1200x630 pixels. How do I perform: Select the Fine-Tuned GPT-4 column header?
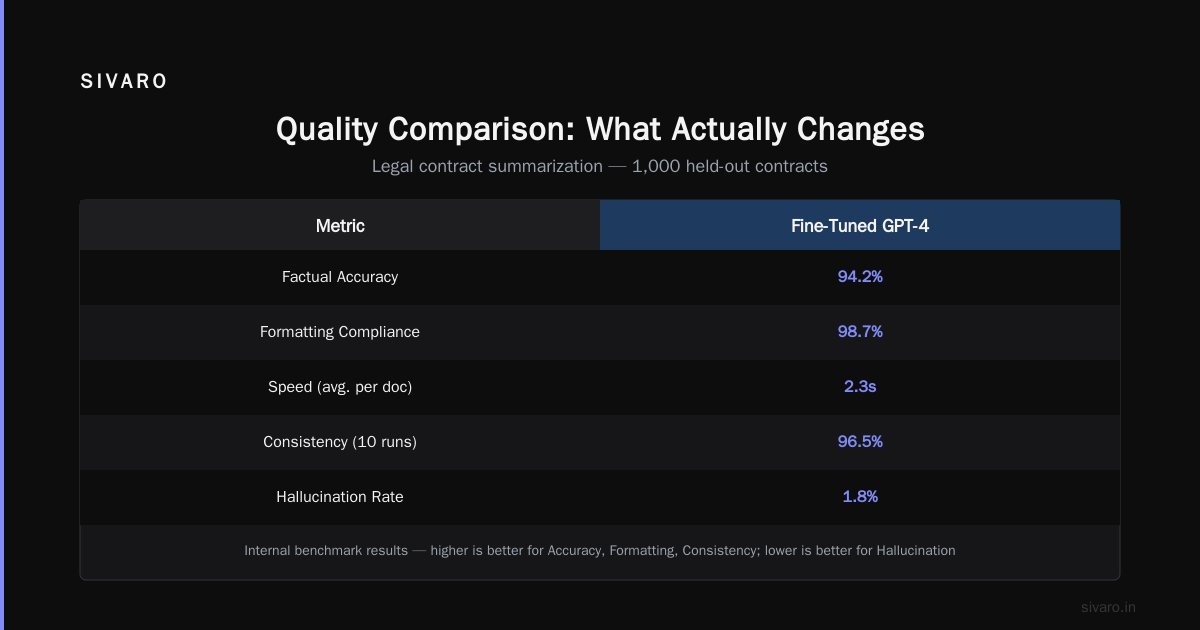coord(860,225)
